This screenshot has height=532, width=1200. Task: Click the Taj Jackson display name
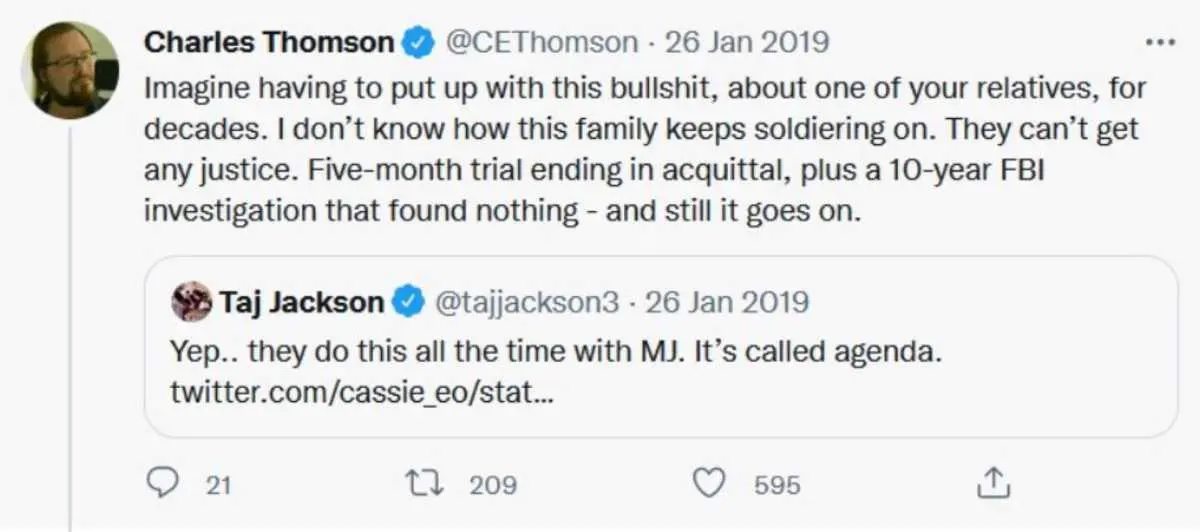[x=301, y=302]
